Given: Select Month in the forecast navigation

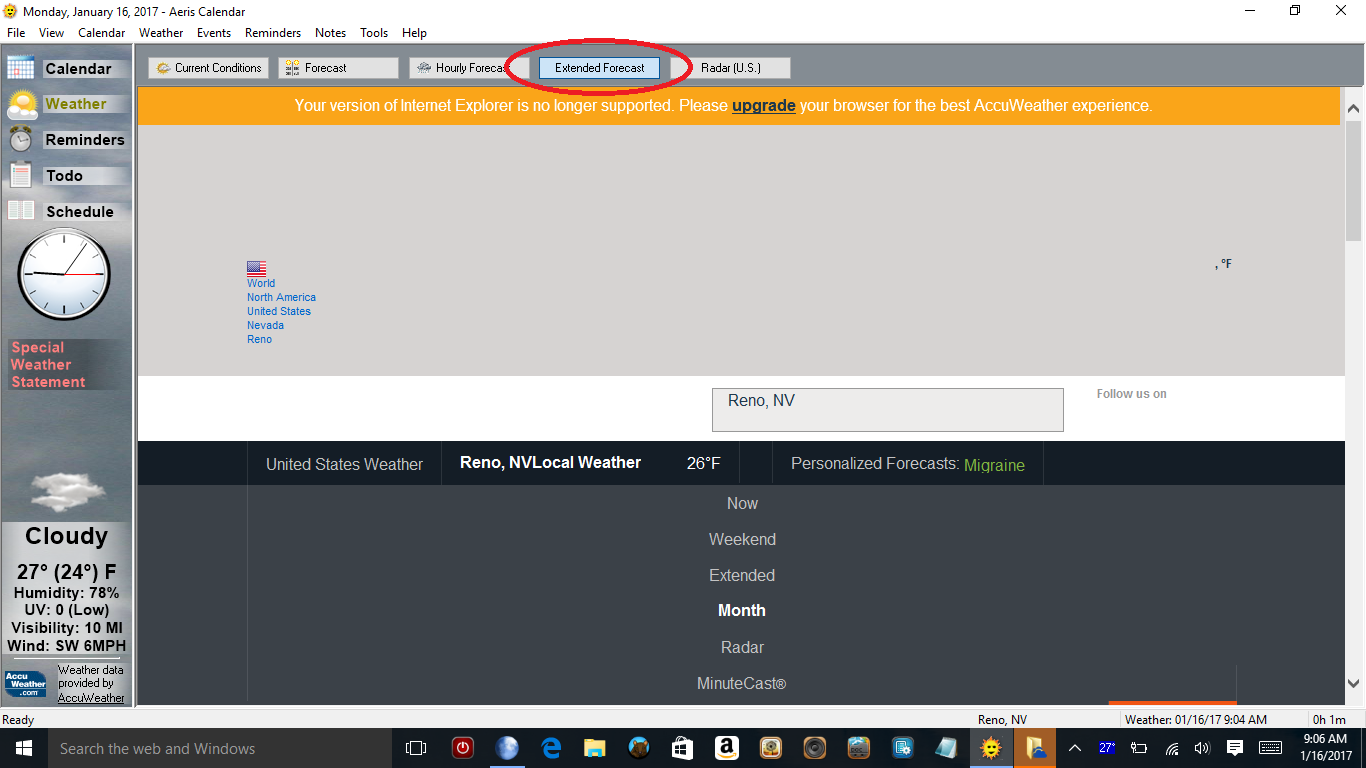Looking at the screenshot, I should coord(742,611).
